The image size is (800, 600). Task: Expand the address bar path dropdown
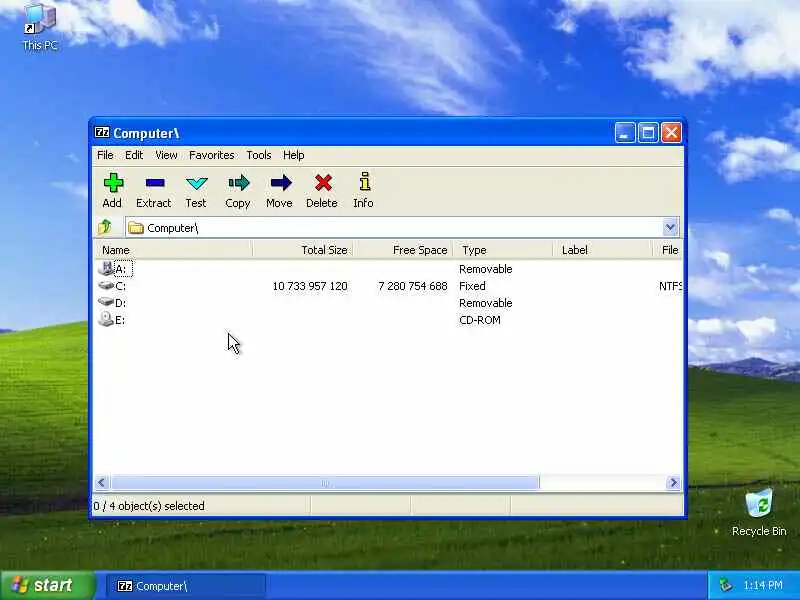[670, 227]
